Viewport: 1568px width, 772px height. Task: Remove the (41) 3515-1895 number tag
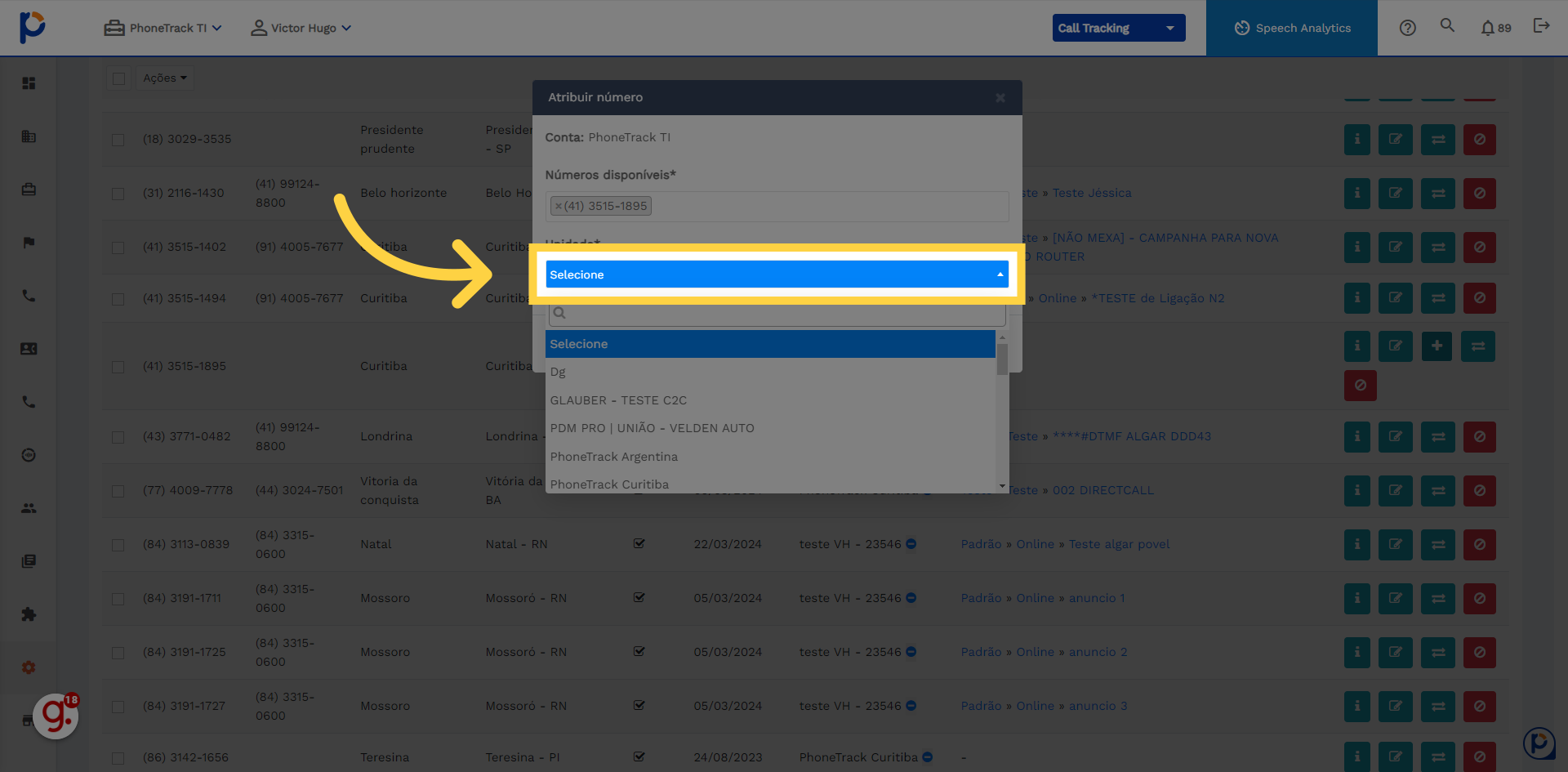coord(559,207)
